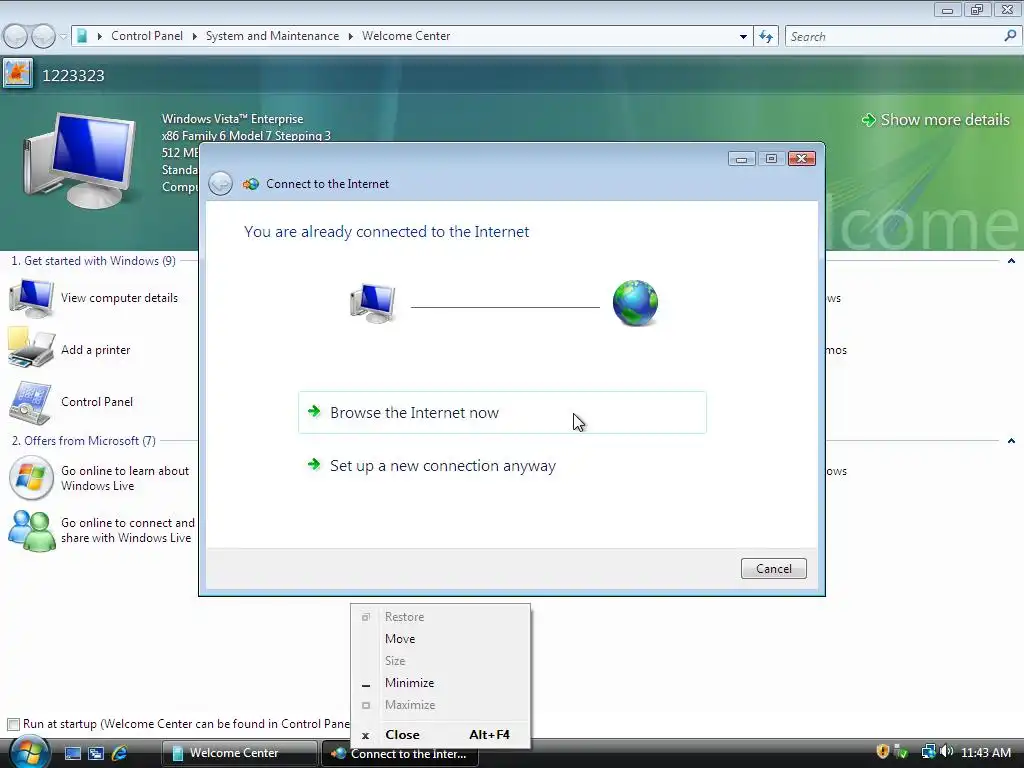This screenshot has width=1024, height=768.
Task: Open the address bar history dropdown
Action: pyautogui.click(x=743, y=37)
